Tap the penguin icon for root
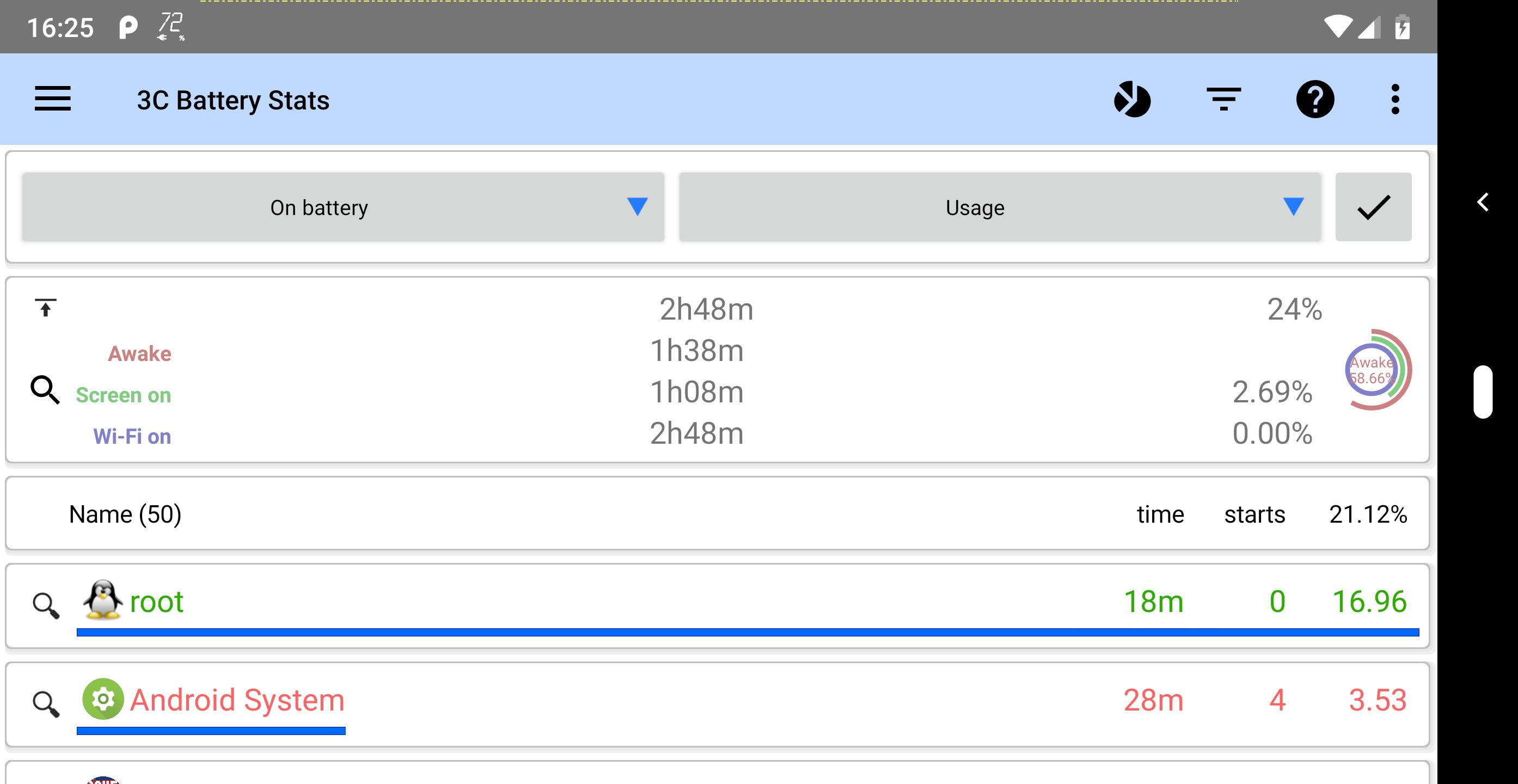The width and height of the screenshot is (1518, 784). pyautogui.click(x=102, y=600)
